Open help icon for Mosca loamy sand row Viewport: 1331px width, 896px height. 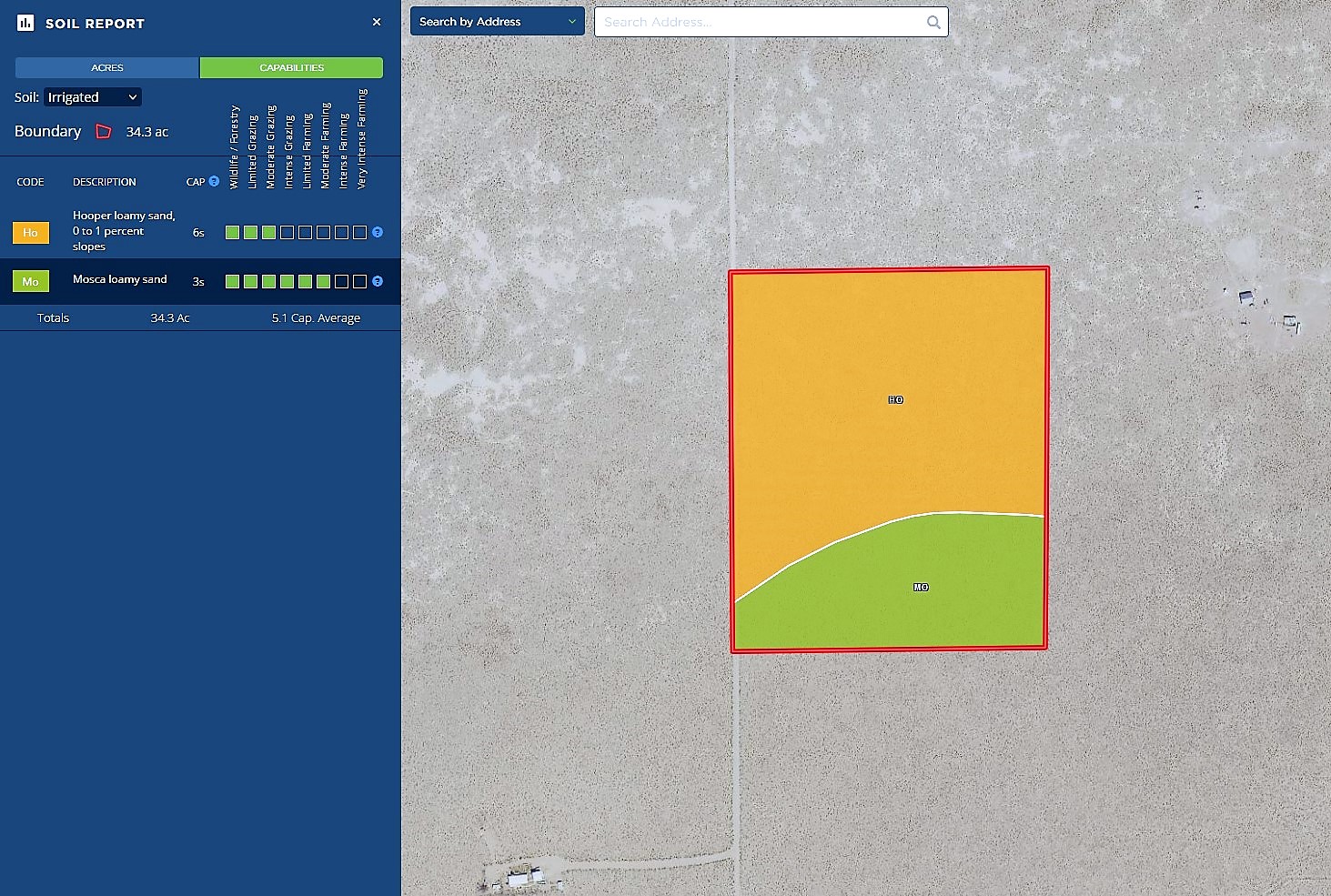coord(378,282)
